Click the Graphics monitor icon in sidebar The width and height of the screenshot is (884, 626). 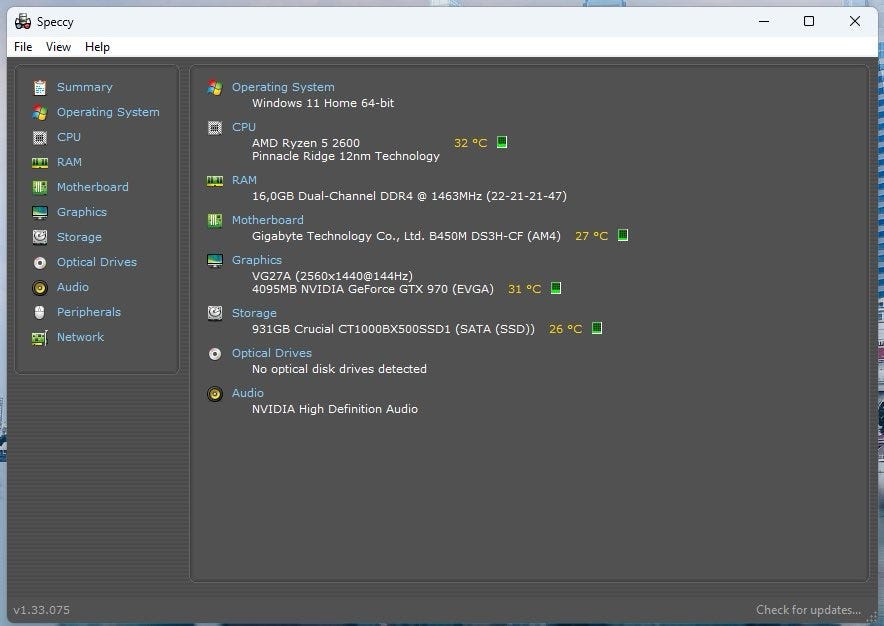(39, 213)
